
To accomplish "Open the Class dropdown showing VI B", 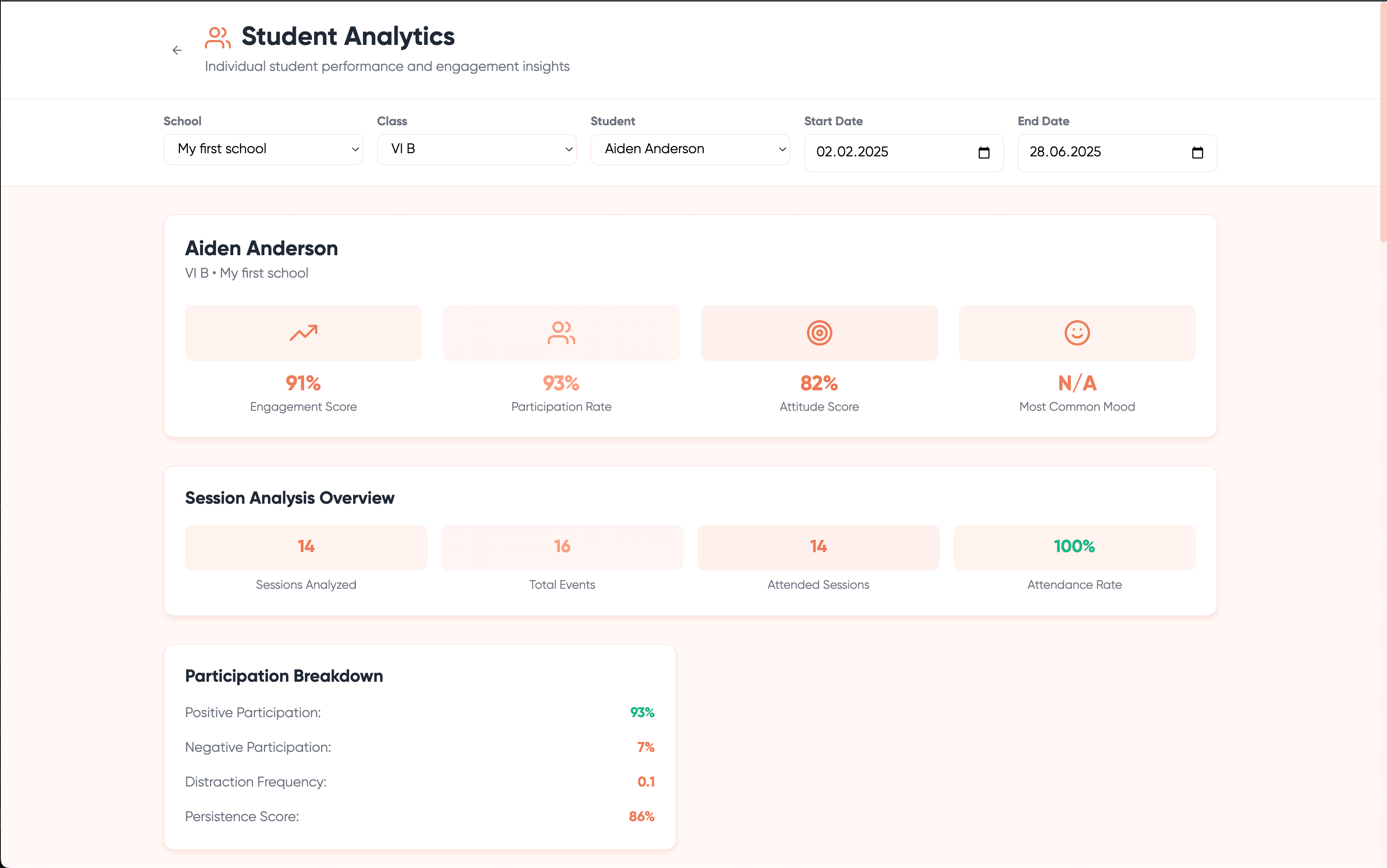I will [x=476, y=149].
